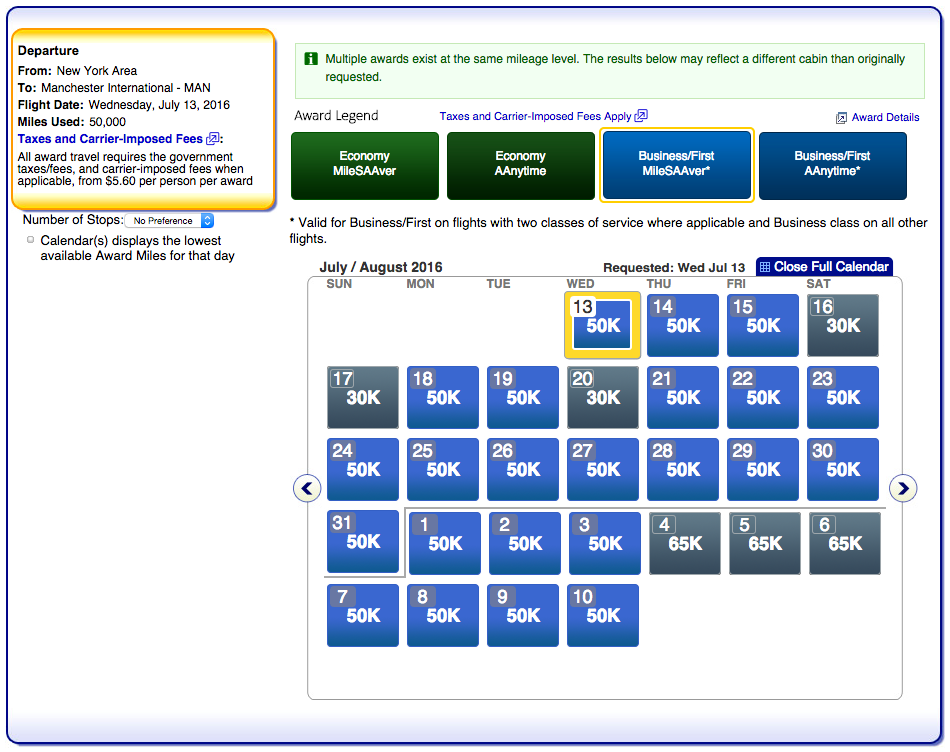Click green info icon in notice banner

tap(310, 60)
